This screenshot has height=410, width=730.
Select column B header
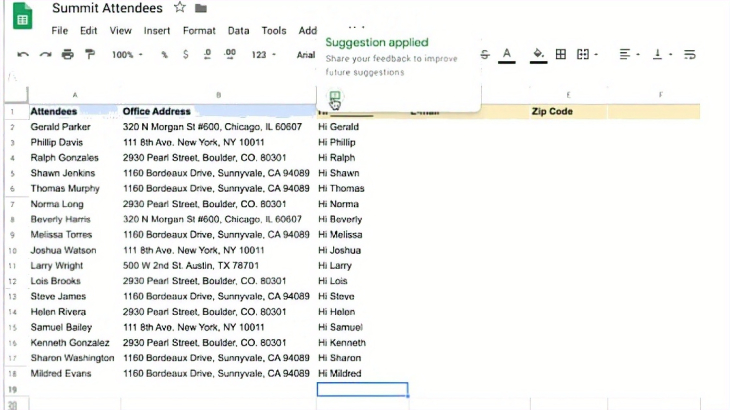point(218,95)
